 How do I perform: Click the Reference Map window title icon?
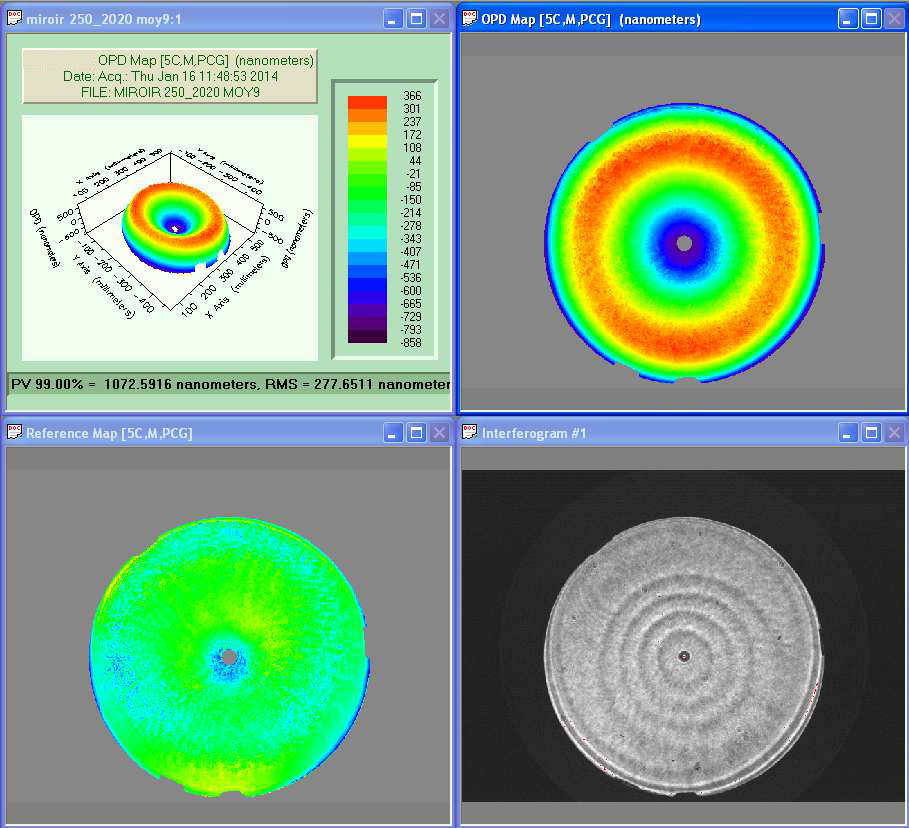[x=14, y=432]
